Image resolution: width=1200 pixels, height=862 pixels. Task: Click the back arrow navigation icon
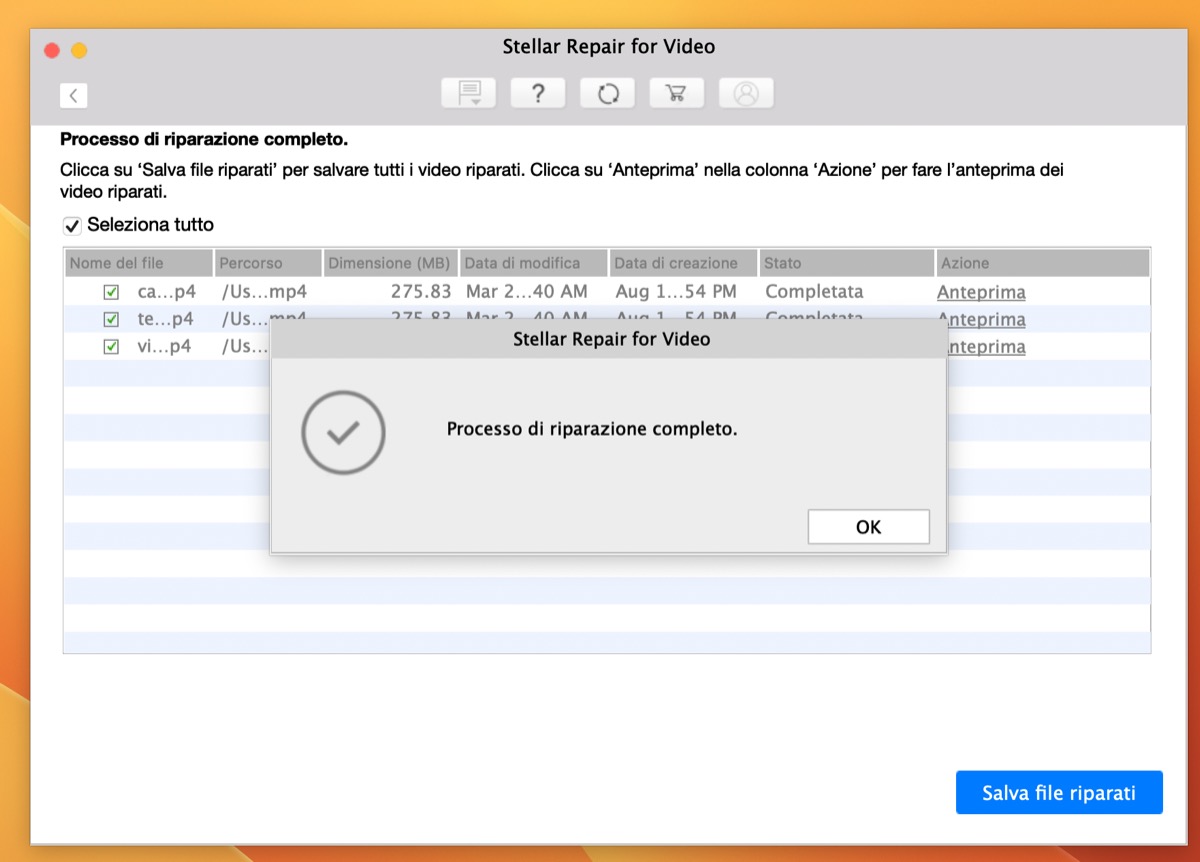(73, 95)
